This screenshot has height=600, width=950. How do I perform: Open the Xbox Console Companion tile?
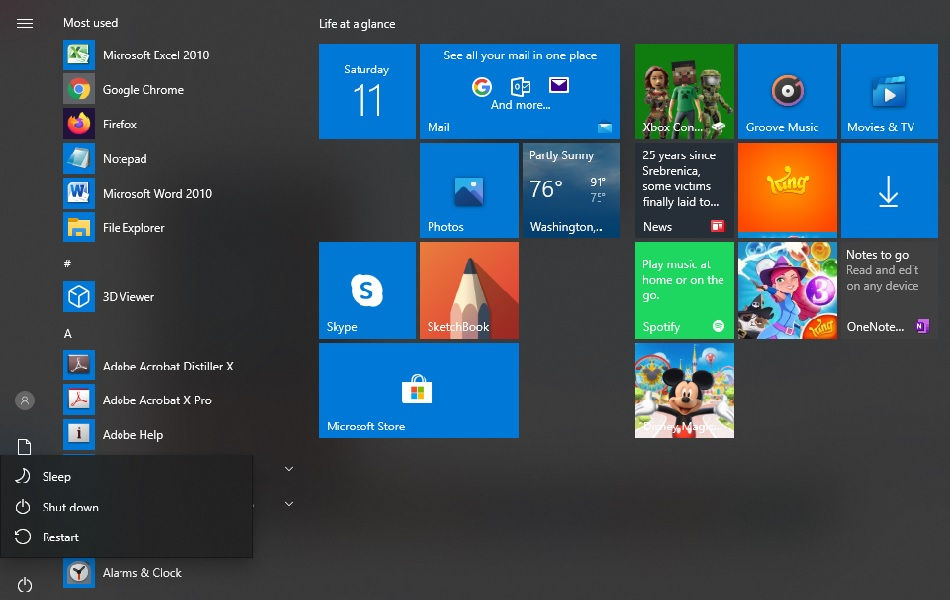point(684,92)
